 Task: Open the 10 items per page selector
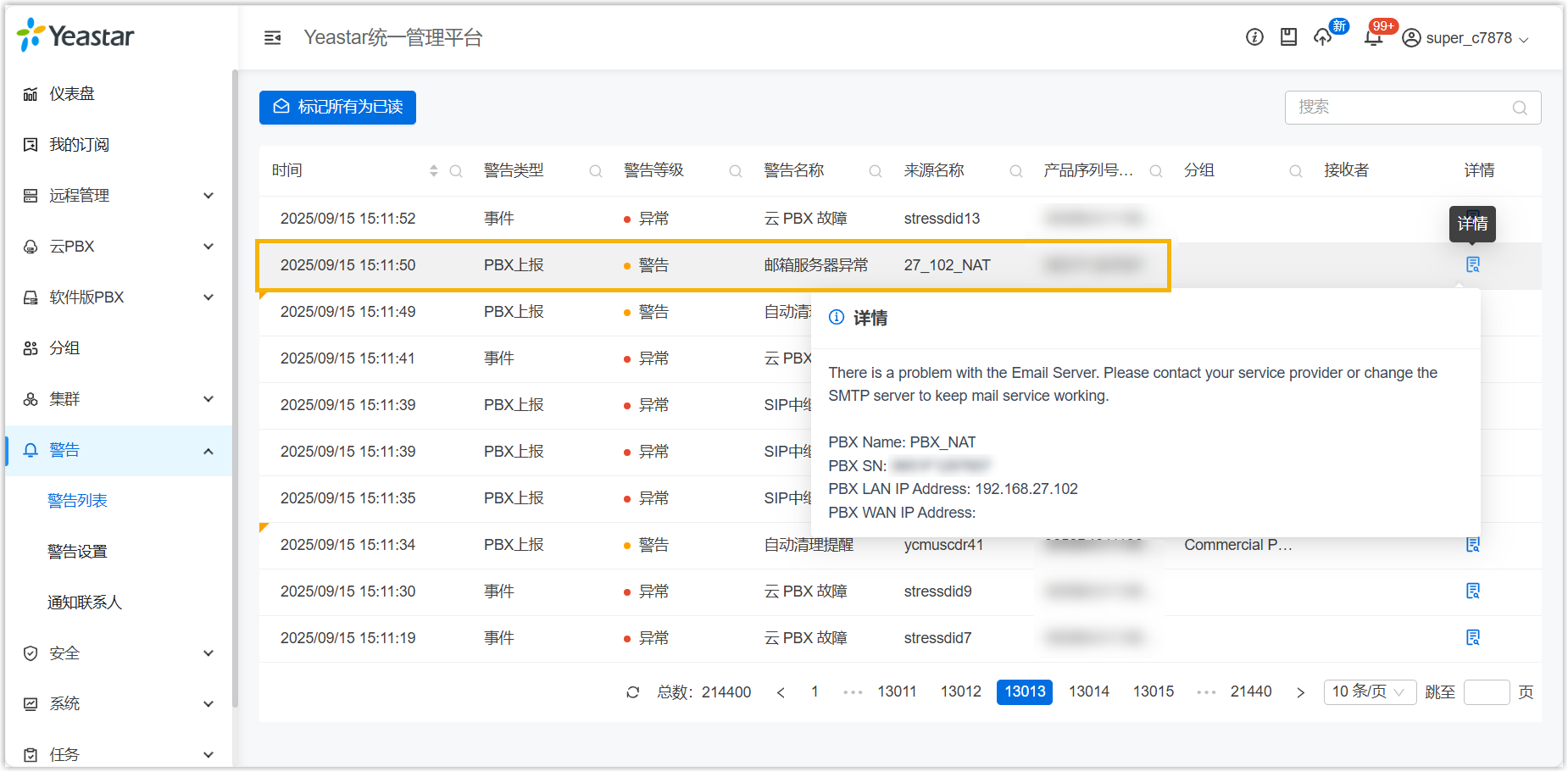click(x=1368, y=692)
